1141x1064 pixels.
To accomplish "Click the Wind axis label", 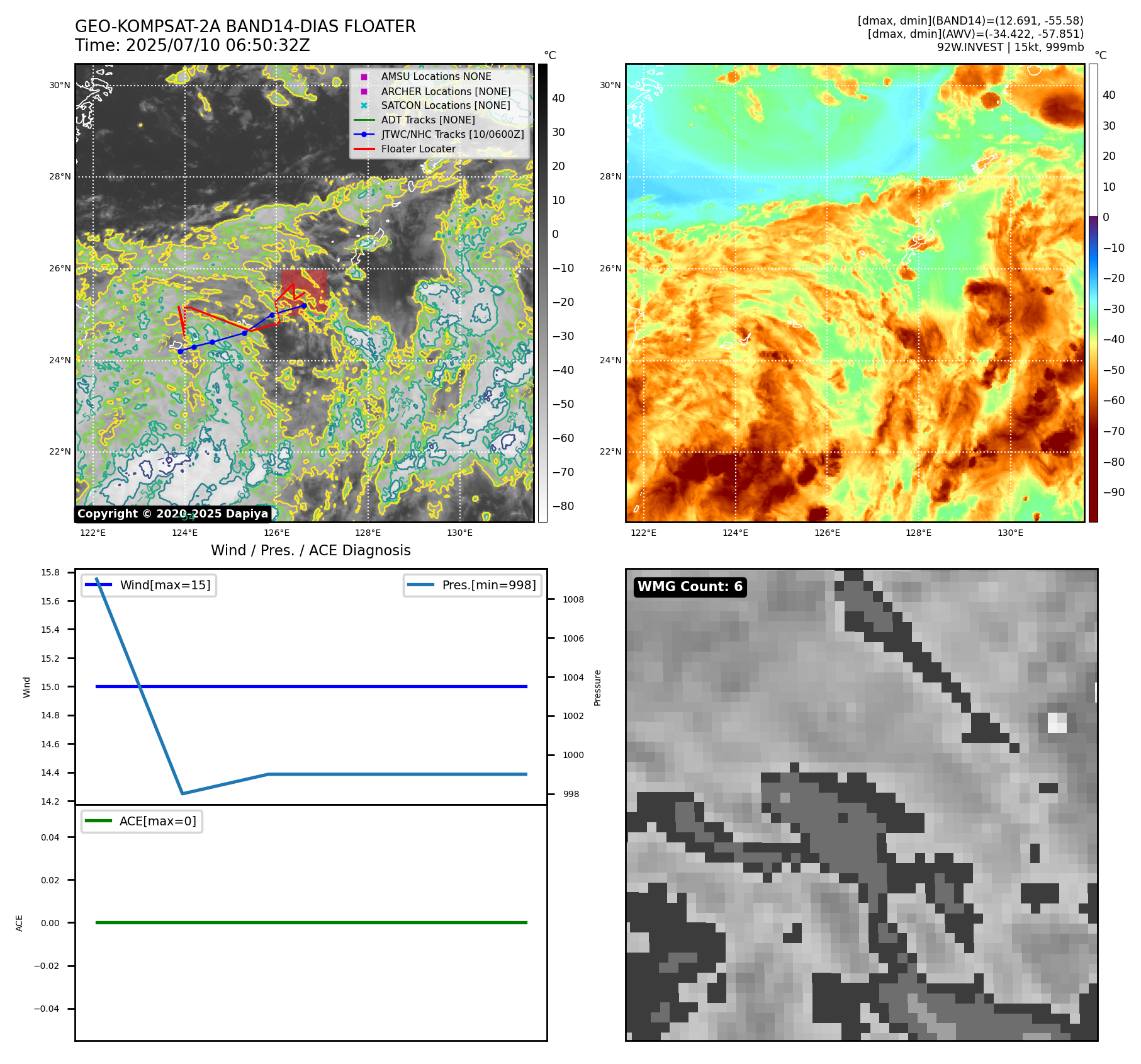I will point(26,687).
